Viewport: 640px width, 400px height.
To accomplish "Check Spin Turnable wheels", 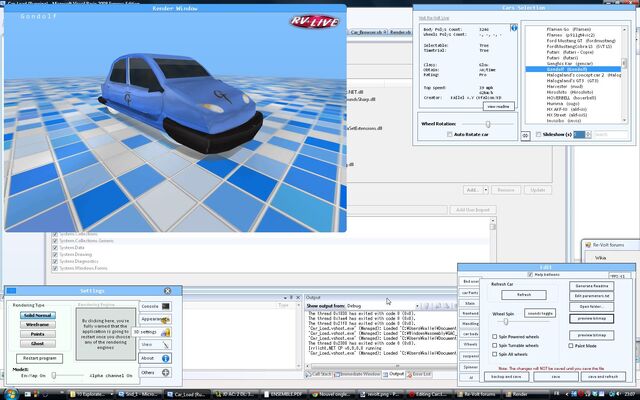I will pyautogui.click(x=494, y=345).
